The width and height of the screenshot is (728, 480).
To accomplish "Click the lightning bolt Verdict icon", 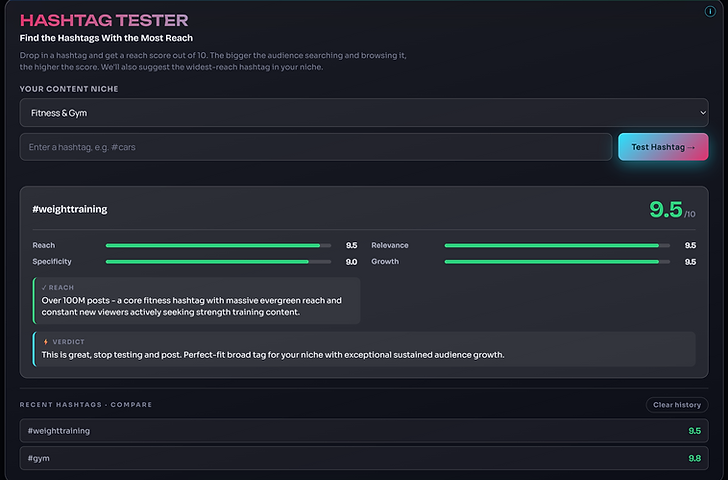I will [46, 342].
